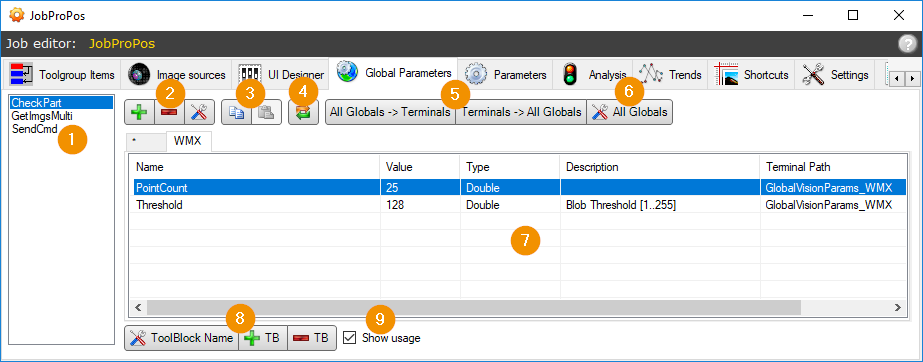
Task: Click the ToolBlock Name button
Action: click(x=181, y=338)
